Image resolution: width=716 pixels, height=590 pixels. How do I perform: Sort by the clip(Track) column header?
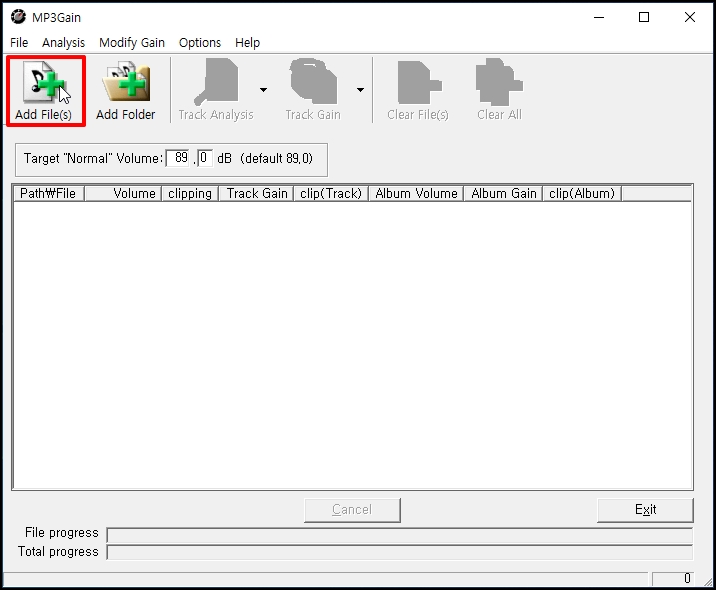pos(331,194)
